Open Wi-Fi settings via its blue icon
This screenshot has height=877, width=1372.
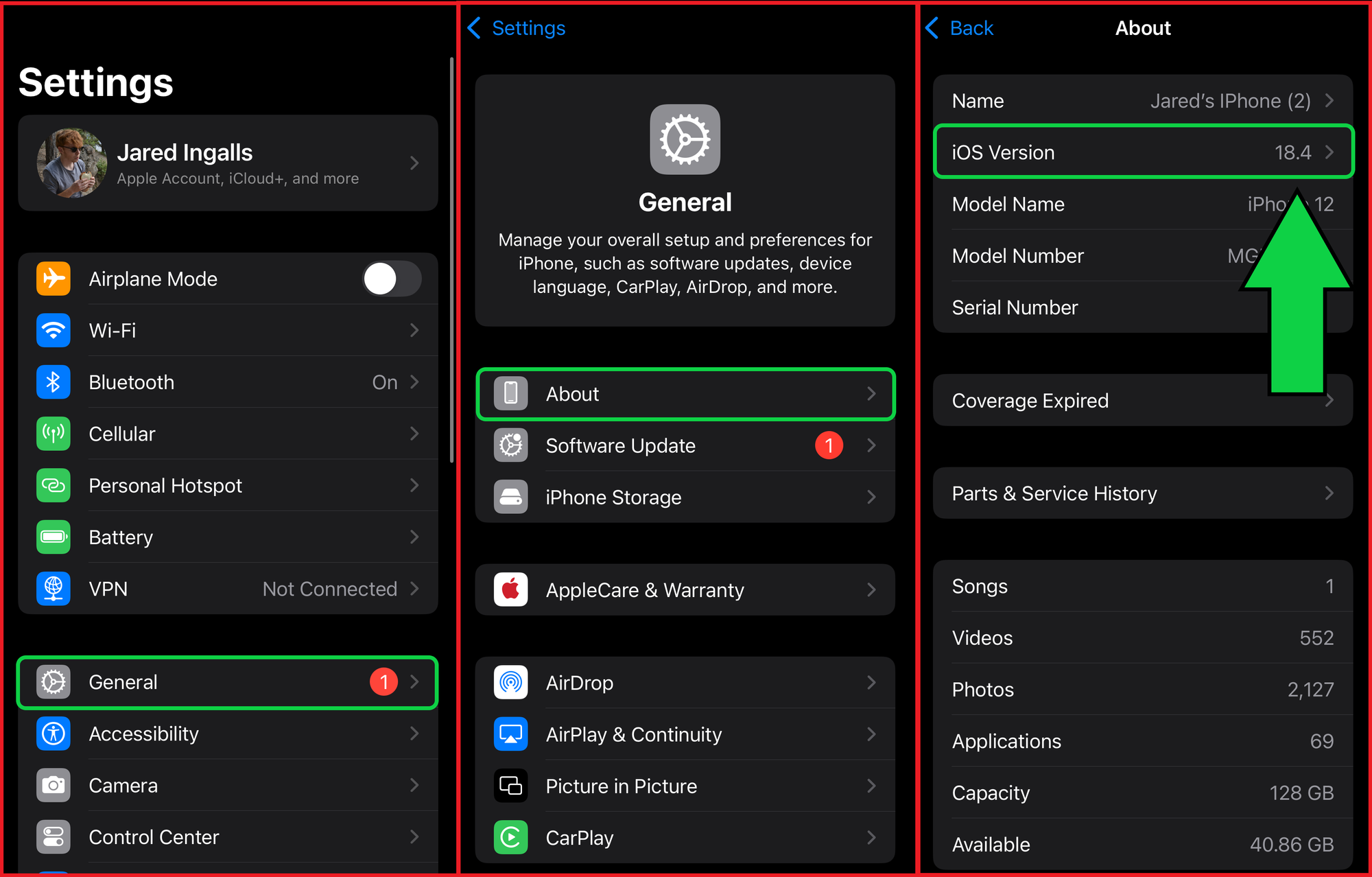[x=53, y=330]
